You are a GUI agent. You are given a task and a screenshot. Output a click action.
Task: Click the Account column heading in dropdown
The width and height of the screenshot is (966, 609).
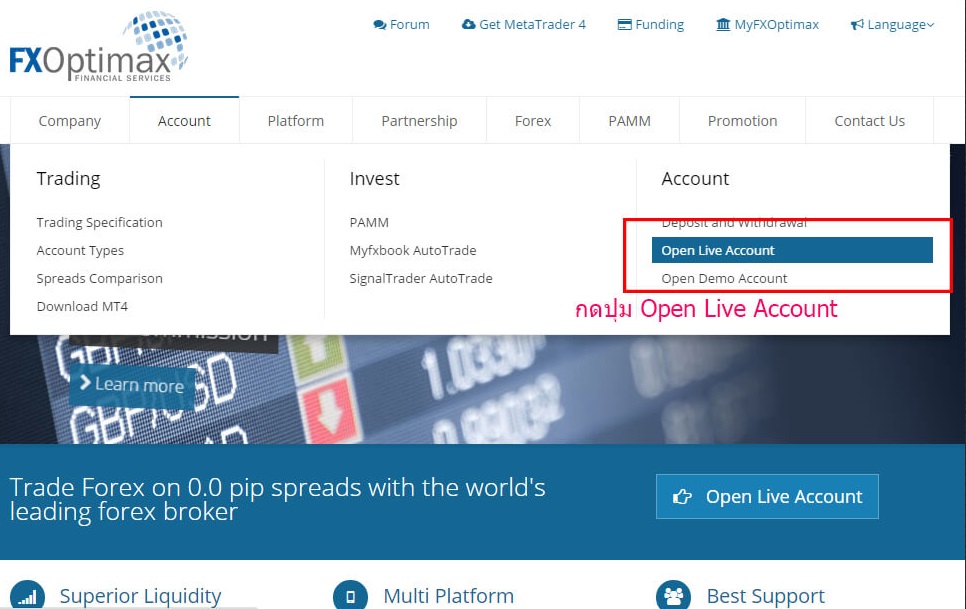(695, 179)
